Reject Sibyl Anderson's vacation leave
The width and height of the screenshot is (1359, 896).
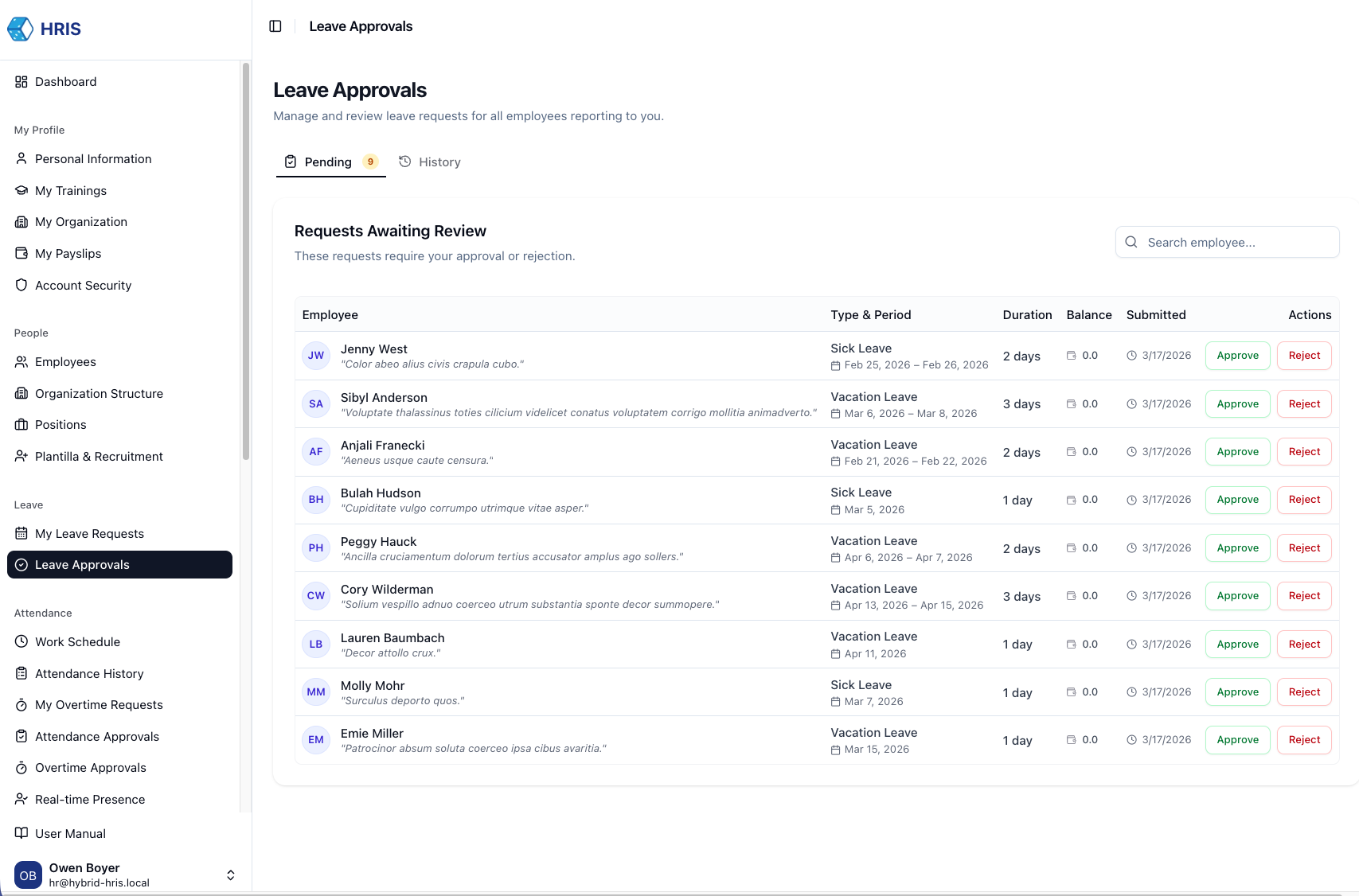point(1304,404)
